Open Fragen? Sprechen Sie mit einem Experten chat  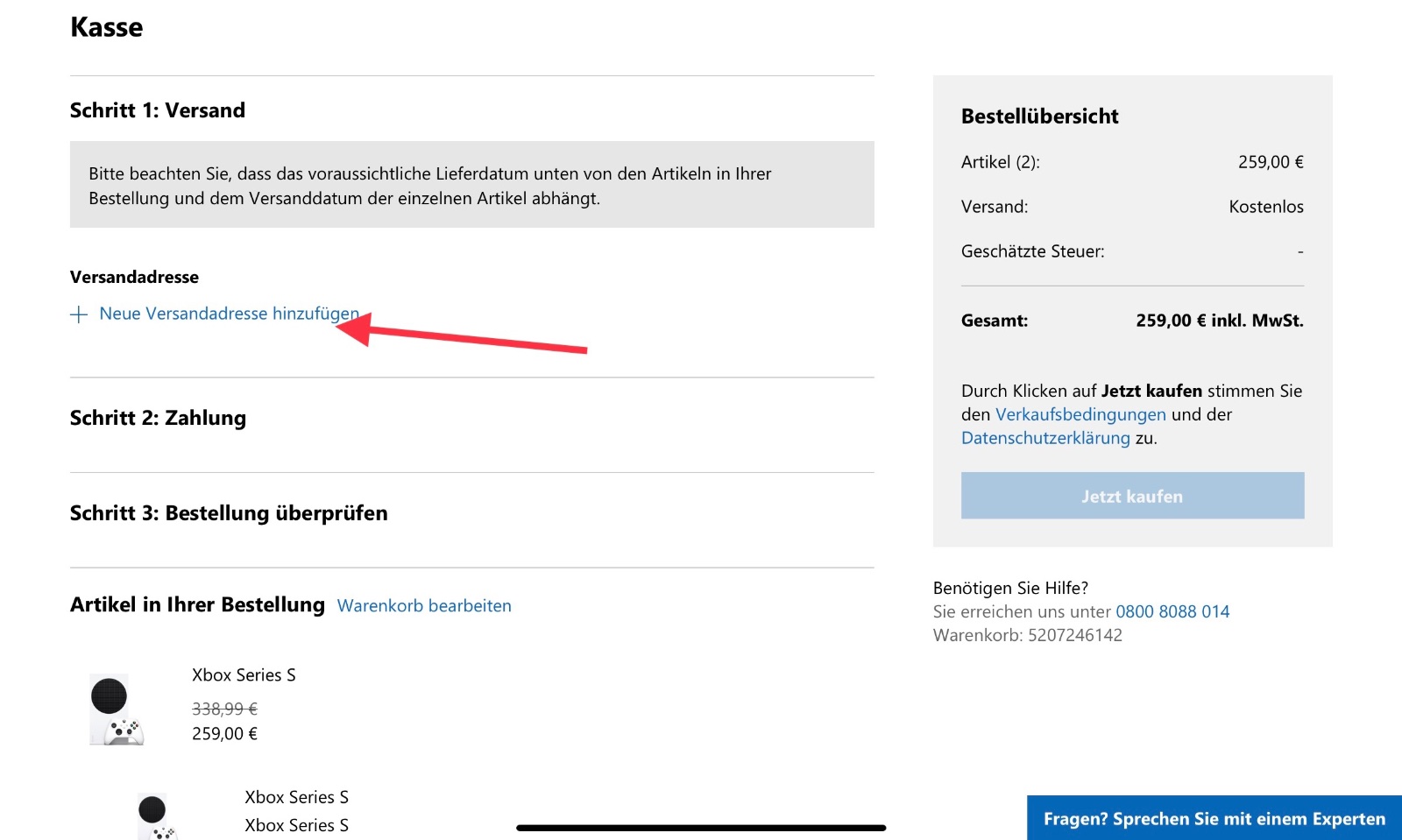[1214, 819]
